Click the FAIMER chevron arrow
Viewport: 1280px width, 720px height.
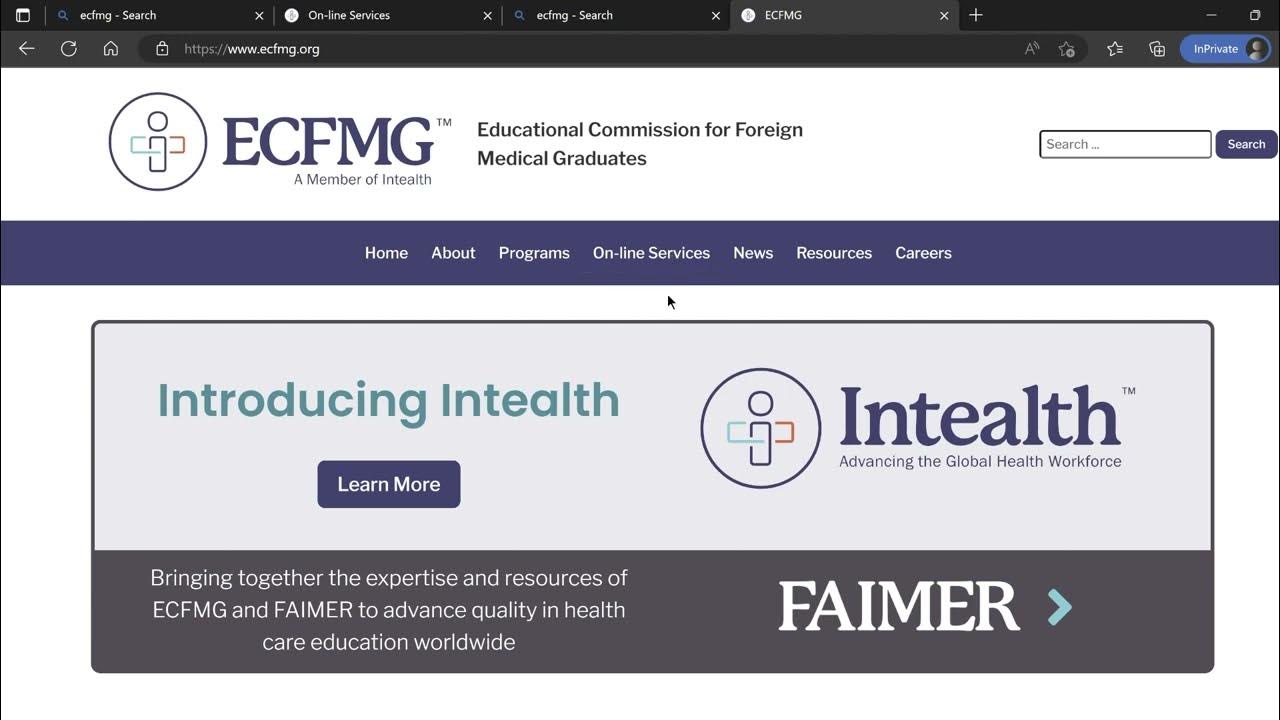(1059, 606)
